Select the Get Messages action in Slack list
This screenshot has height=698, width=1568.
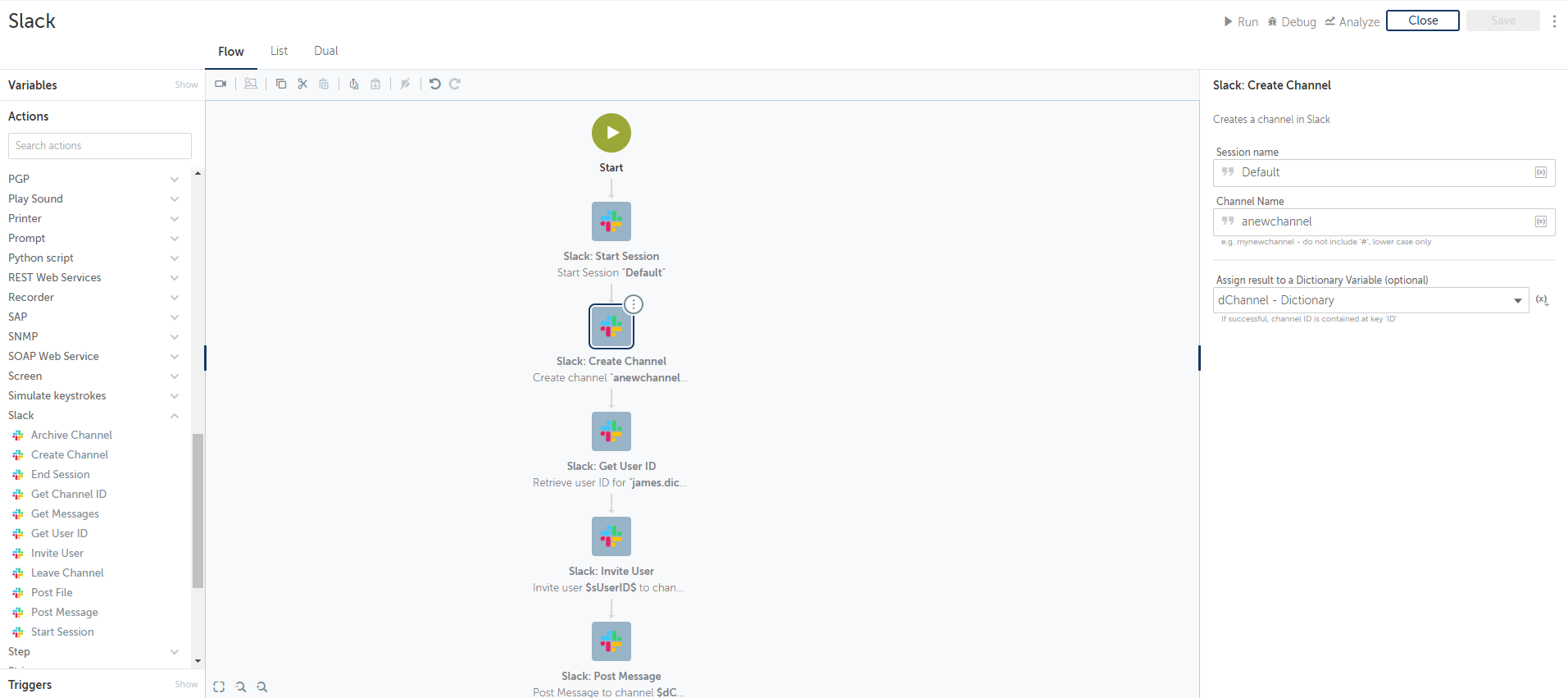click(x=65, y=513)
